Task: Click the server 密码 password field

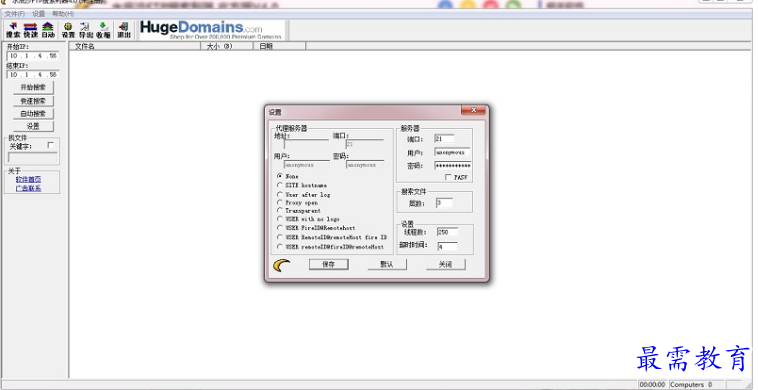Action: 452,165
